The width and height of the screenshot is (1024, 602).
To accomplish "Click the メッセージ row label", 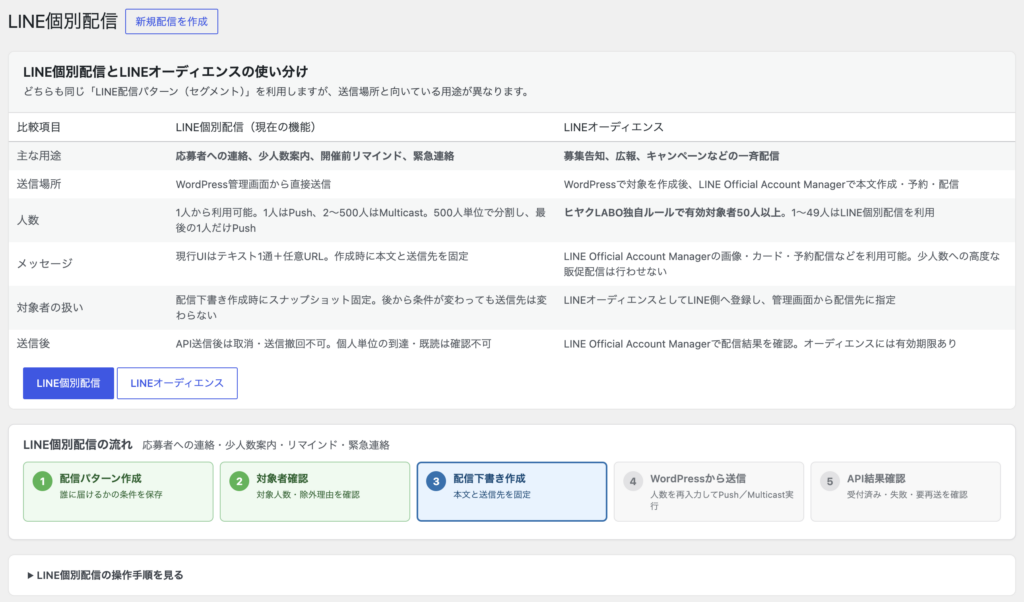I will click(x=44, y=264).
